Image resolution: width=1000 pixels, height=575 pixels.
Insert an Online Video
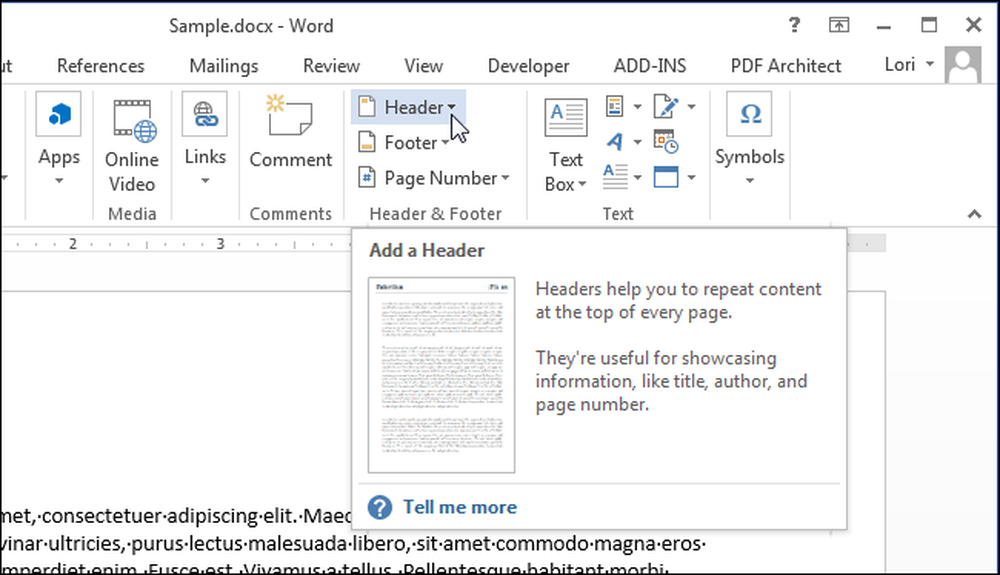pos(132,146)
